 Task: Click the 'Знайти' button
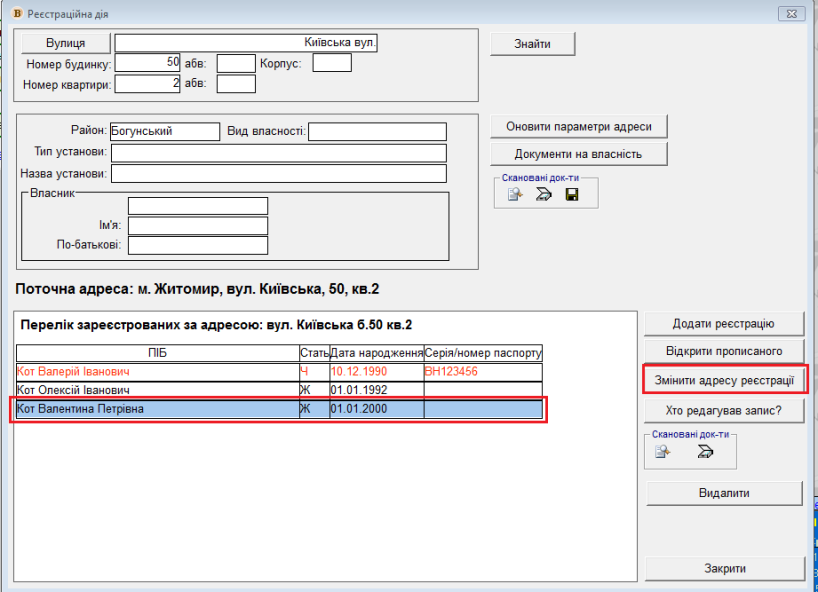[x=533, y=43]
